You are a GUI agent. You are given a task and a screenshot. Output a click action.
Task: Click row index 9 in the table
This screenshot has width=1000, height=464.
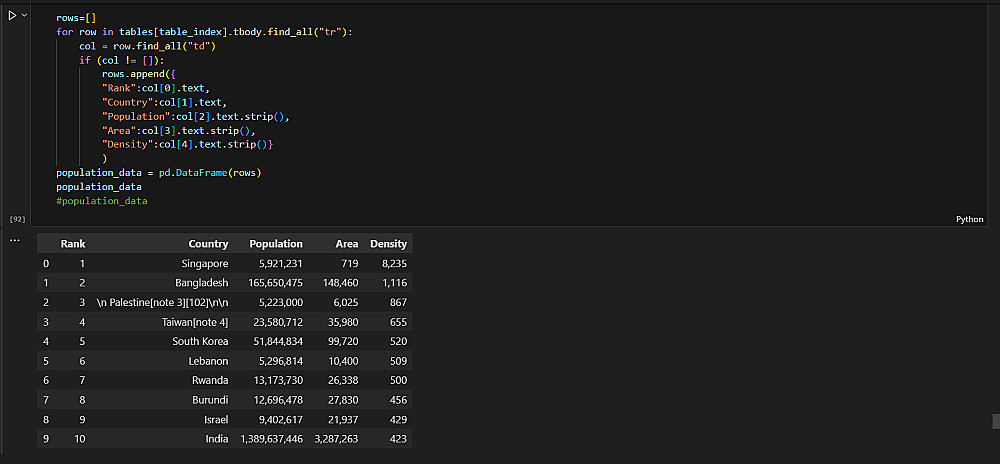46,439
